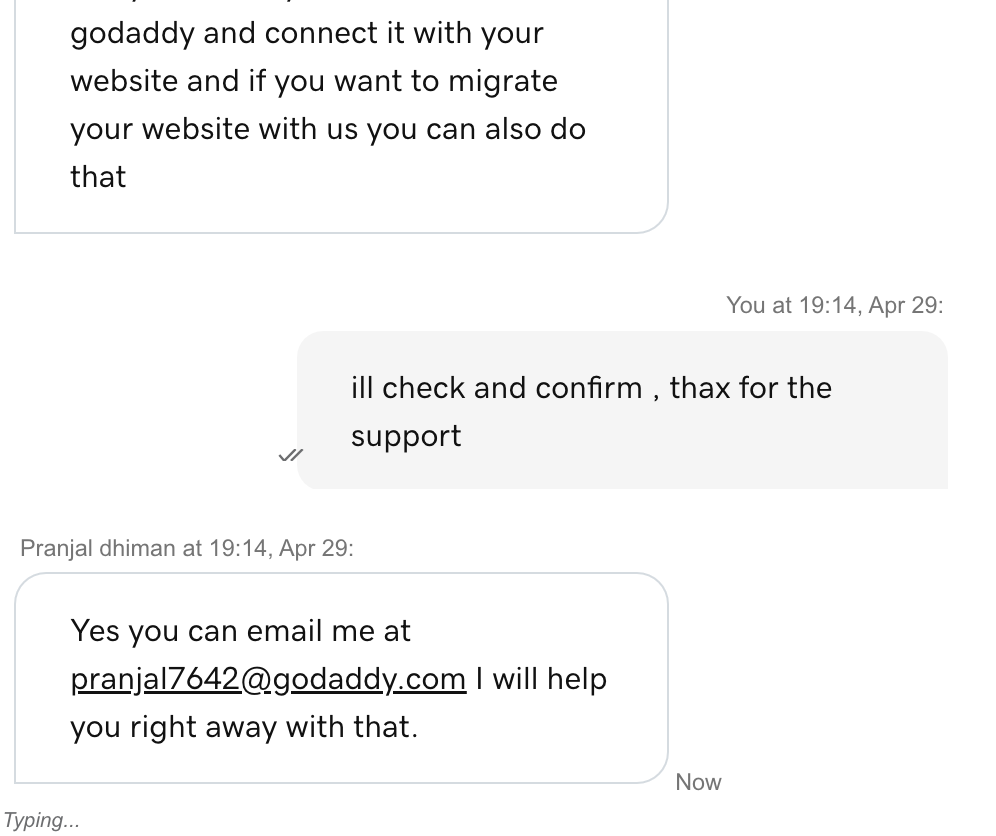This screenshot has width=996, height=836.
Task: Click the "Typing..." indicator text
Action: pos(41,820)
